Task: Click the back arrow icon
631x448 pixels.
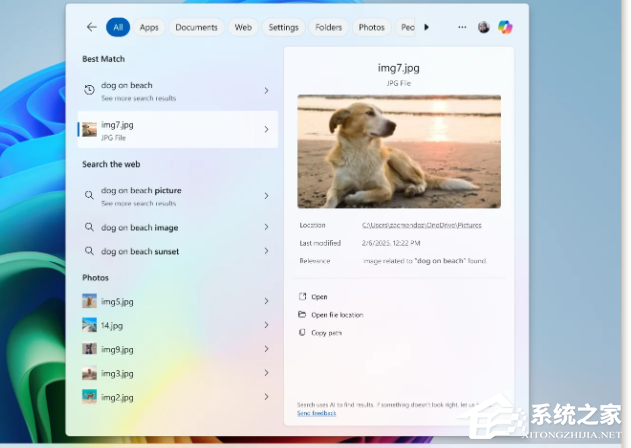Action: point(92,27)
